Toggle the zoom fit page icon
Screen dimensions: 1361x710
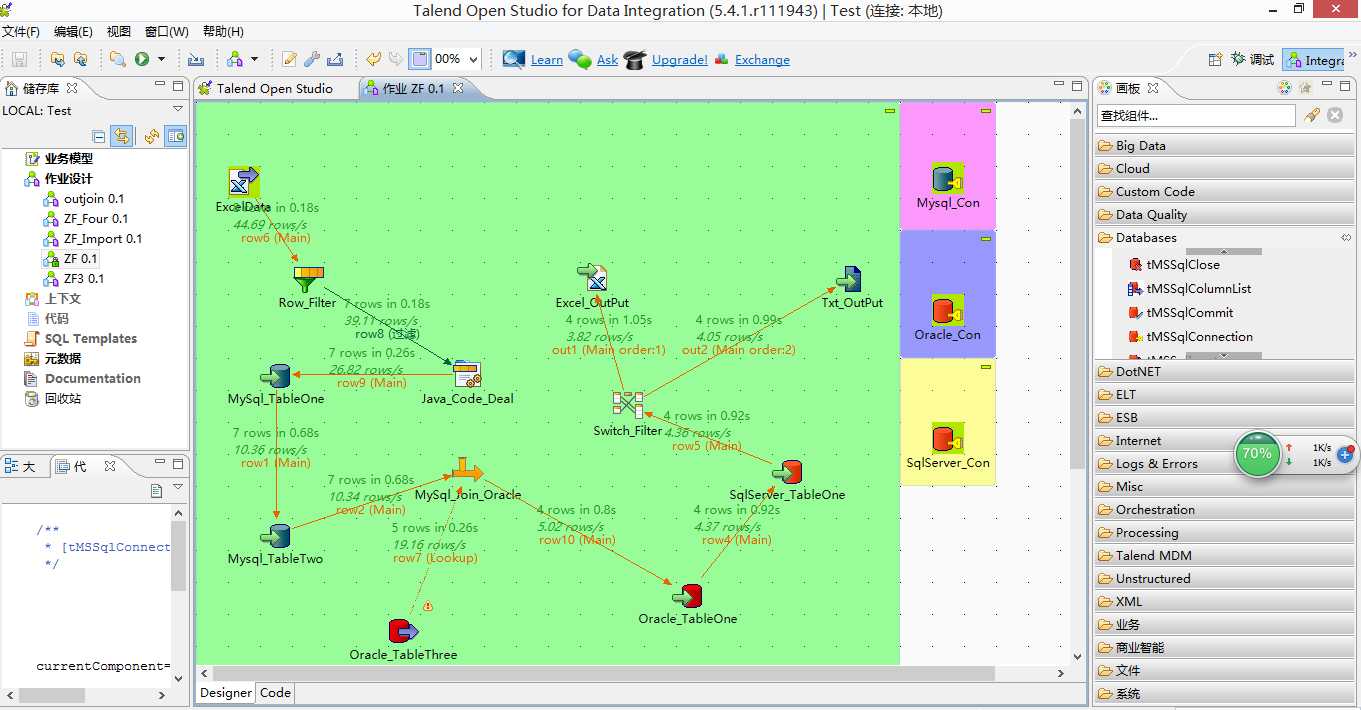pyautogui.click(x=420, y=59)
